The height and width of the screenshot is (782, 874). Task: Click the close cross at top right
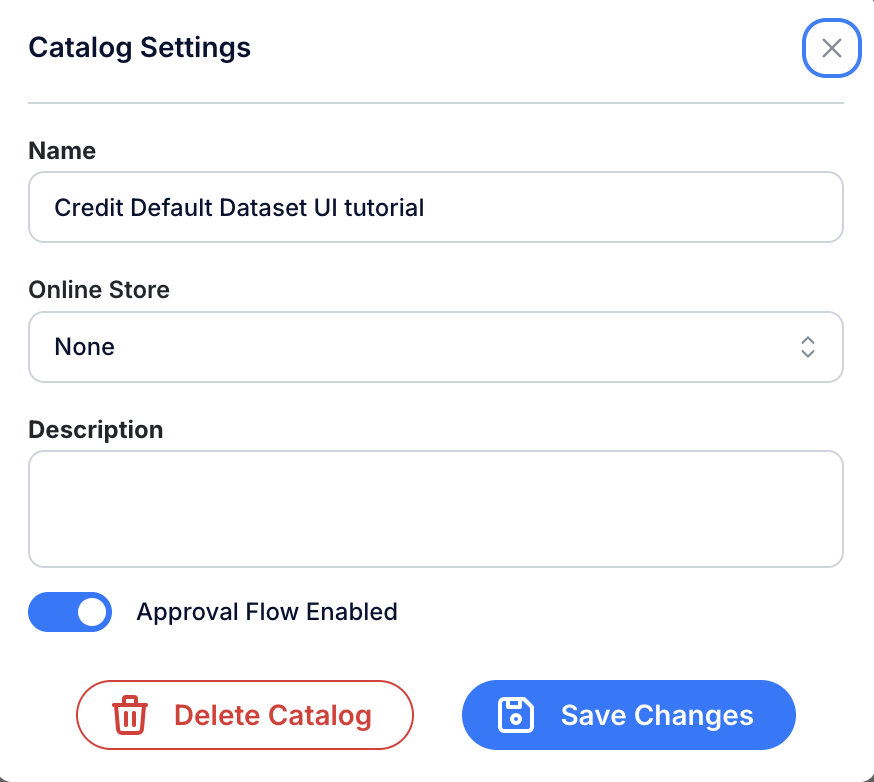(831, 48)
